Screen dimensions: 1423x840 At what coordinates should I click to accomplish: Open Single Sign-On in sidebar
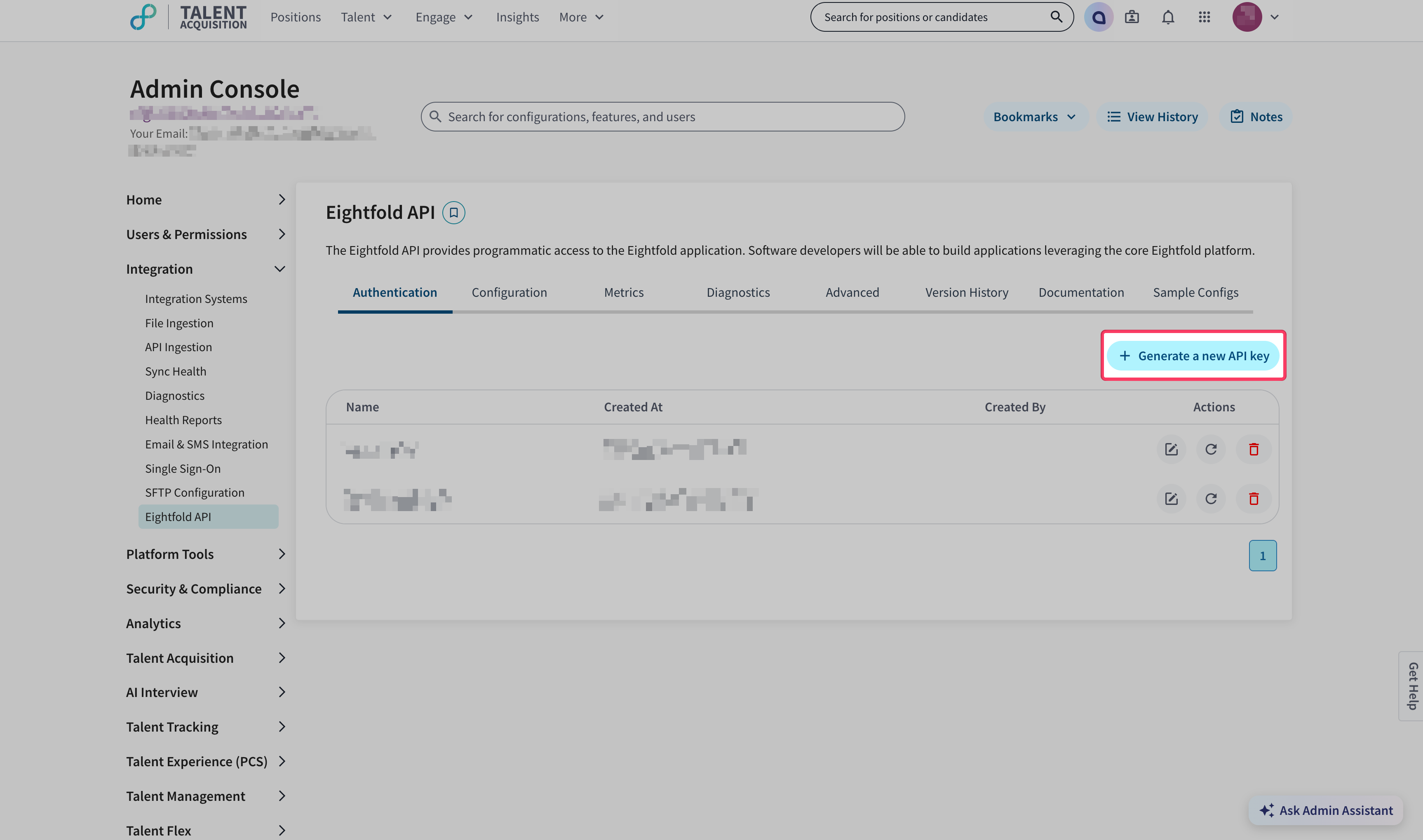182,469
